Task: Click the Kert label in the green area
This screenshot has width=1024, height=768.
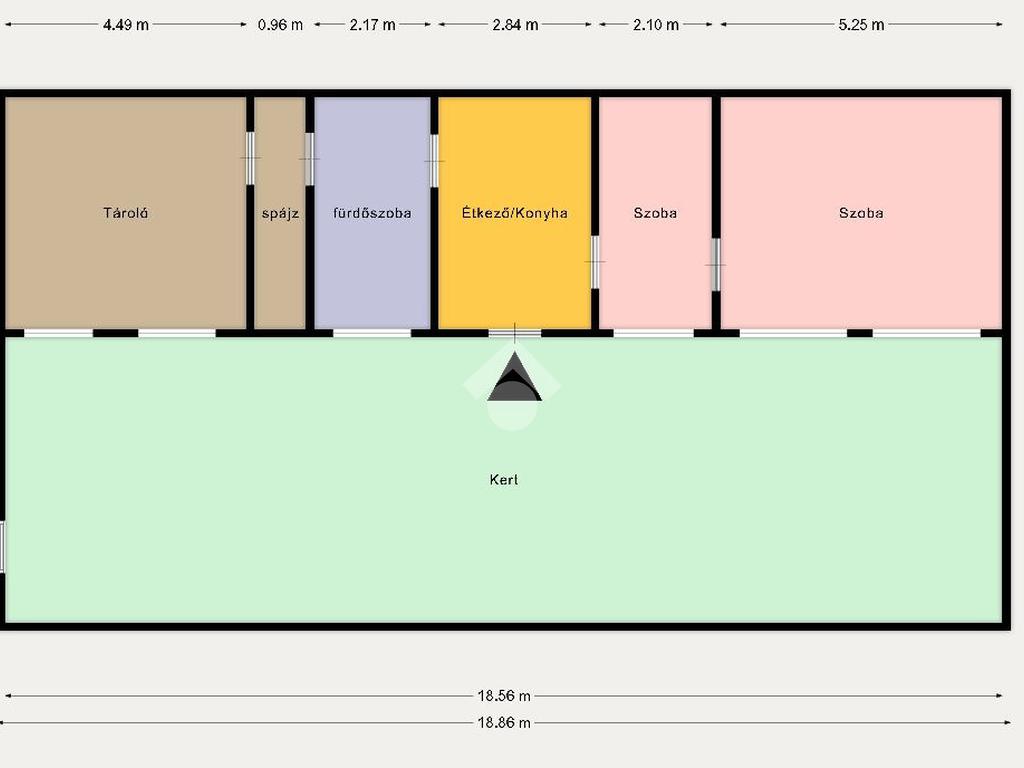Action: tap(504, 480)
